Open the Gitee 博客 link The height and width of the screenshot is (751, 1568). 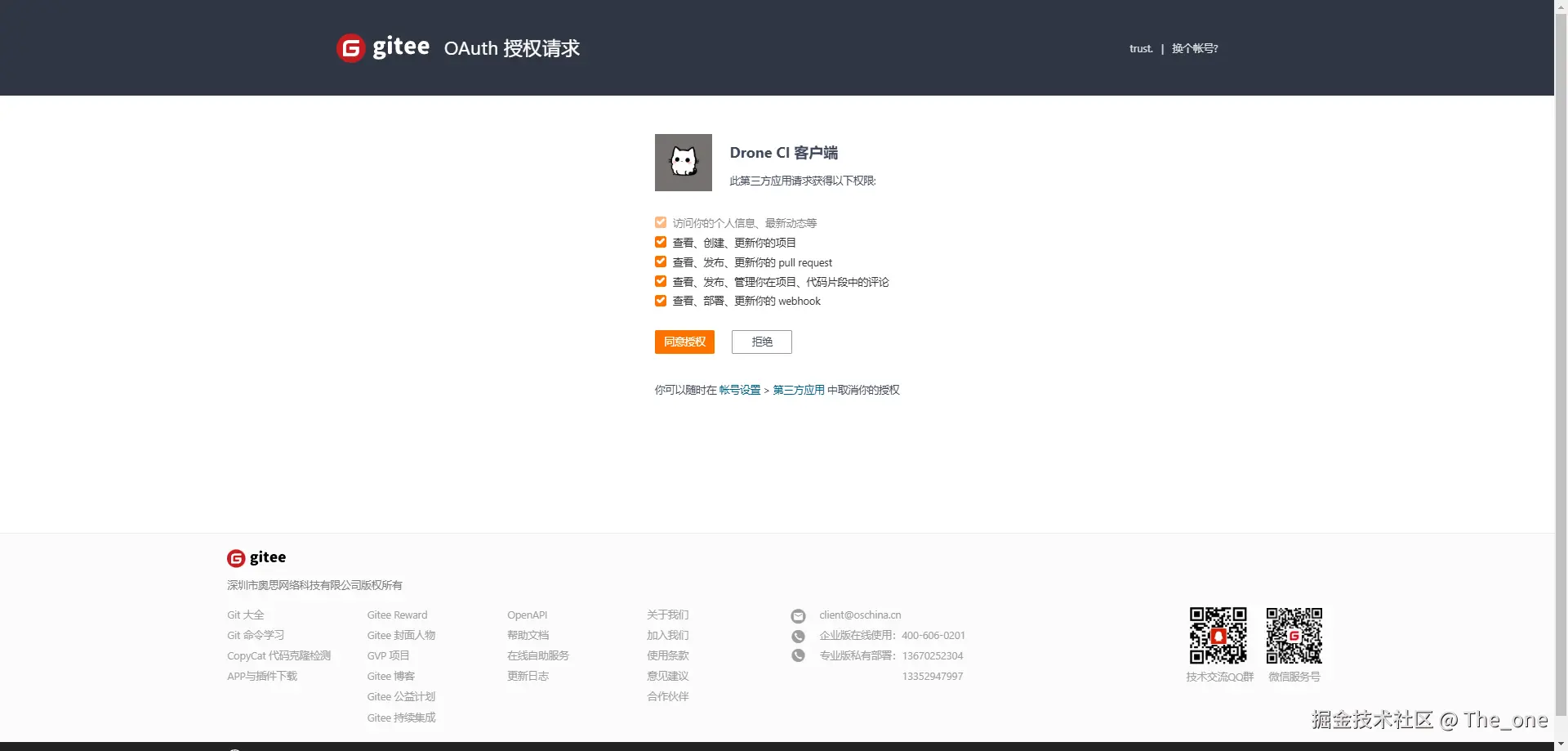pos(391,677)
